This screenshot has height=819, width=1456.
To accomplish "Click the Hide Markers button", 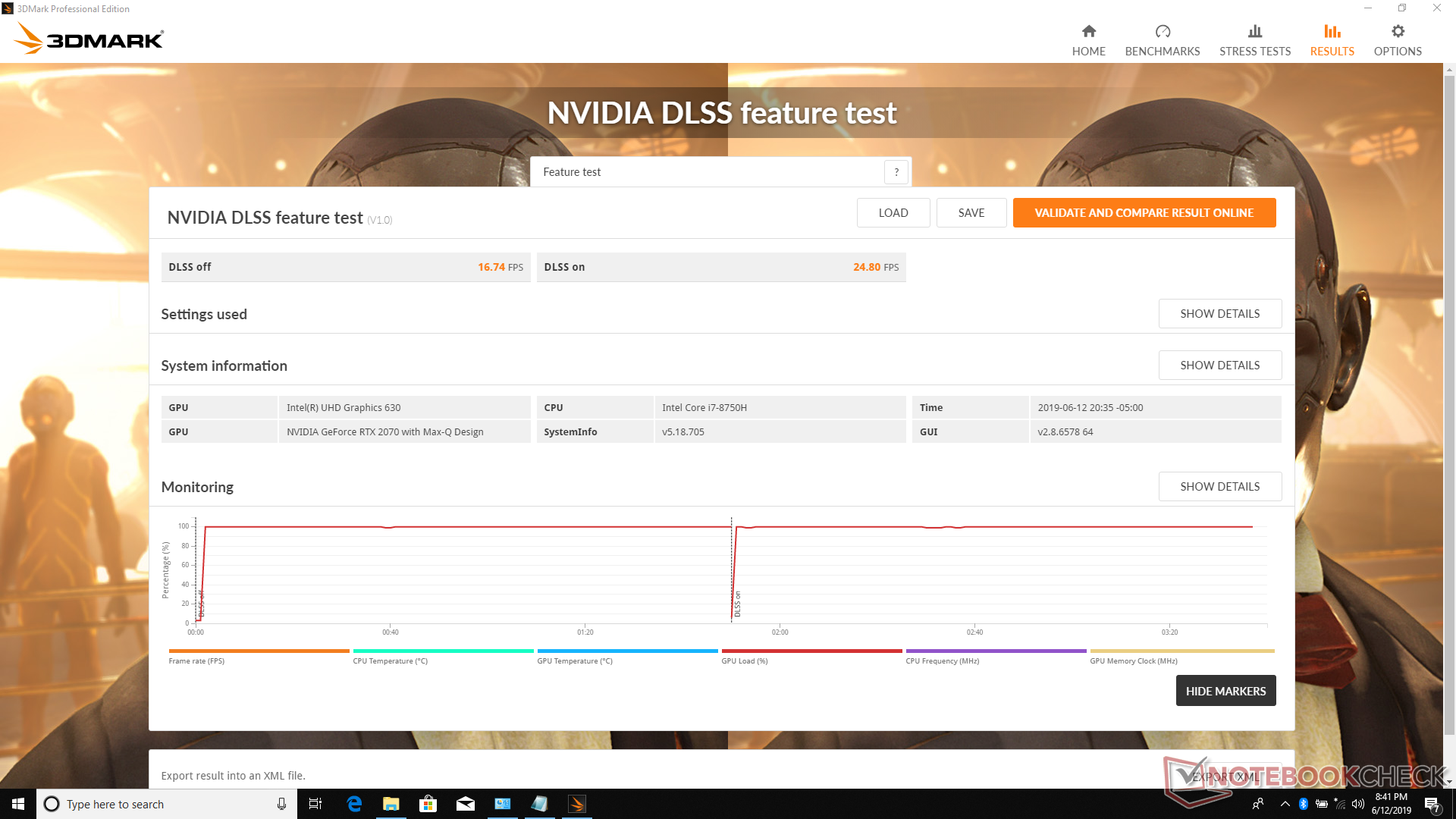I will pos(1225,691).
